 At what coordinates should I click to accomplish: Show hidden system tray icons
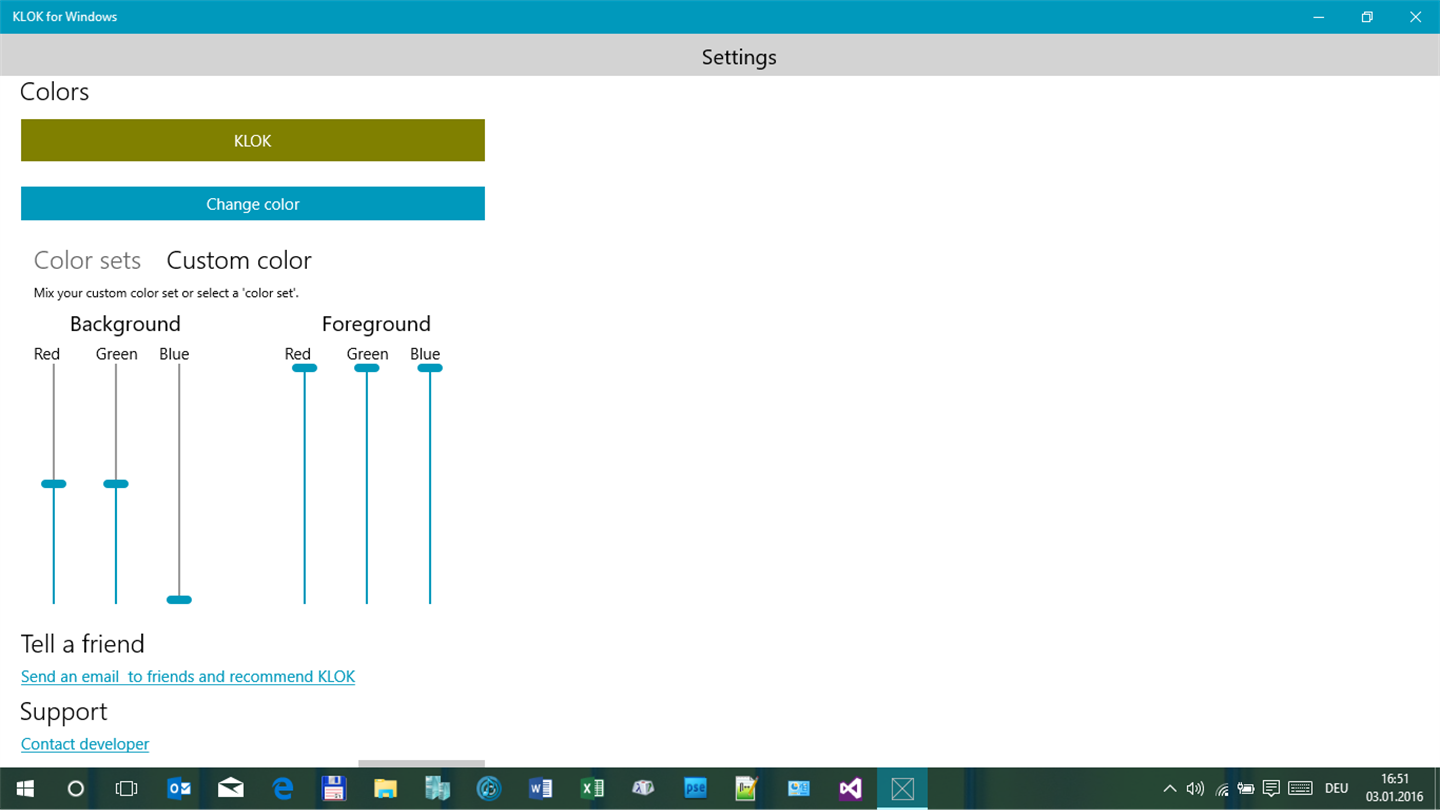1169,789
